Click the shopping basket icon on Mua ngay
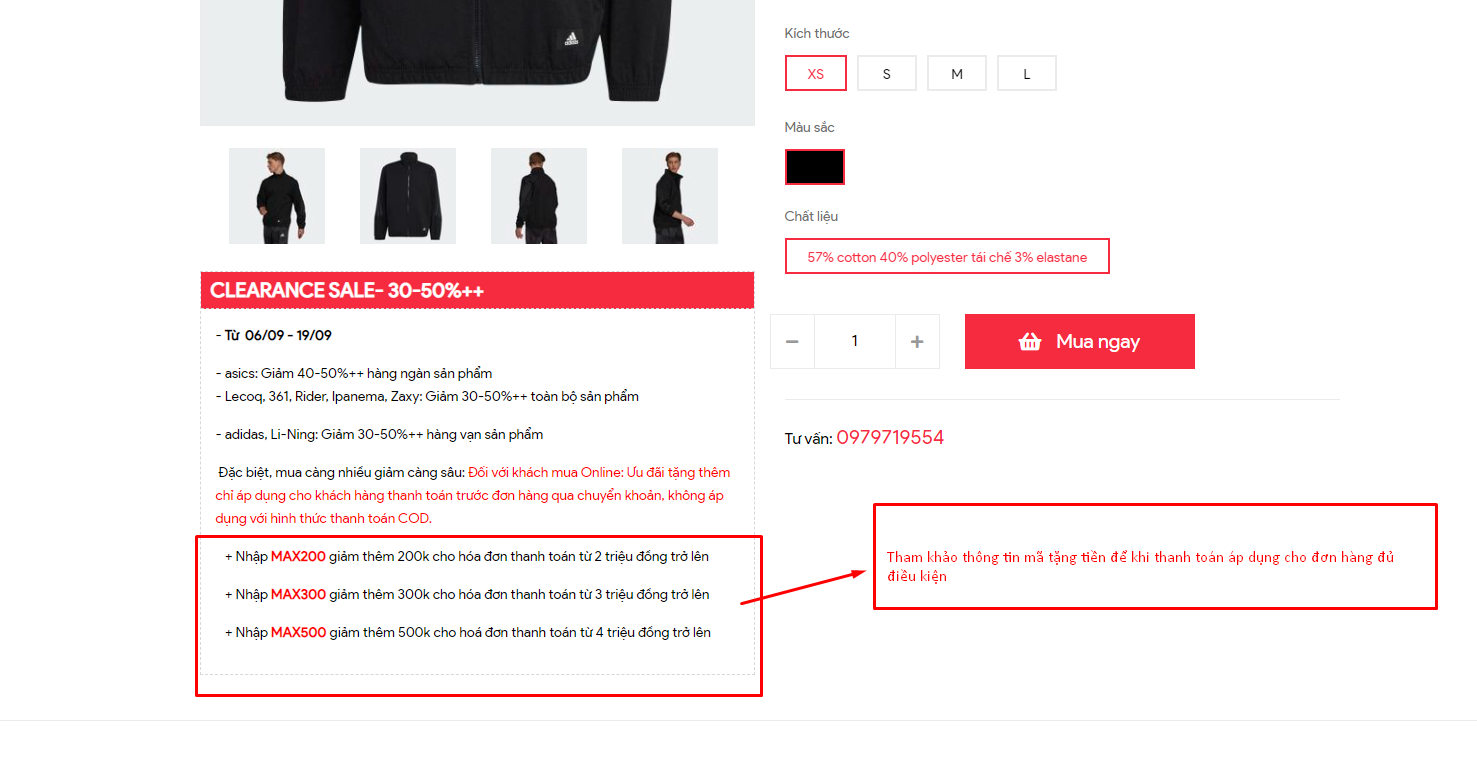 (x=1030, y=342)
